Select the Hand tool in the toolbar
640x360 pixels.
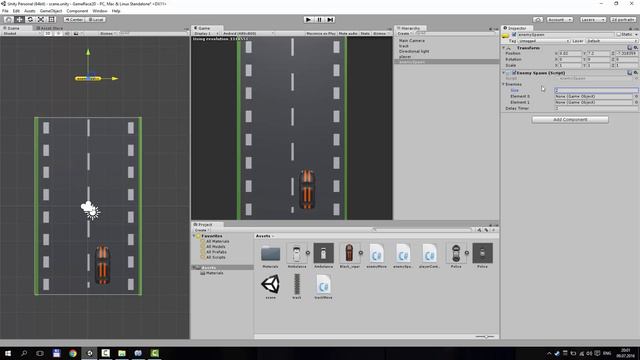click(x=8, y=20)
